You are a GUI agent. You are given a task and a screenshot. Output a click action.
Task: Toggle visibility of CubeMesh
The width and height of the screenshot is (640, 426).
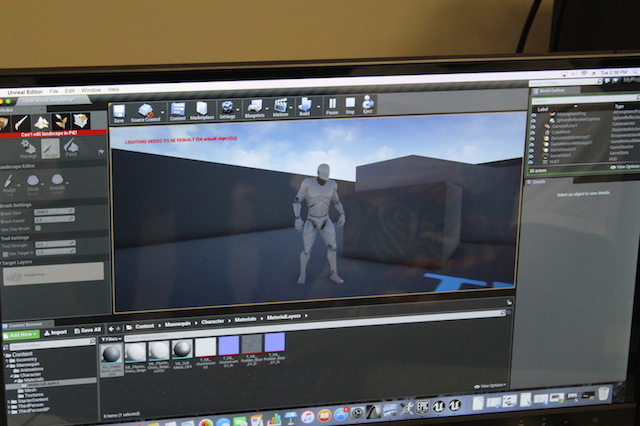coord(533,133)
